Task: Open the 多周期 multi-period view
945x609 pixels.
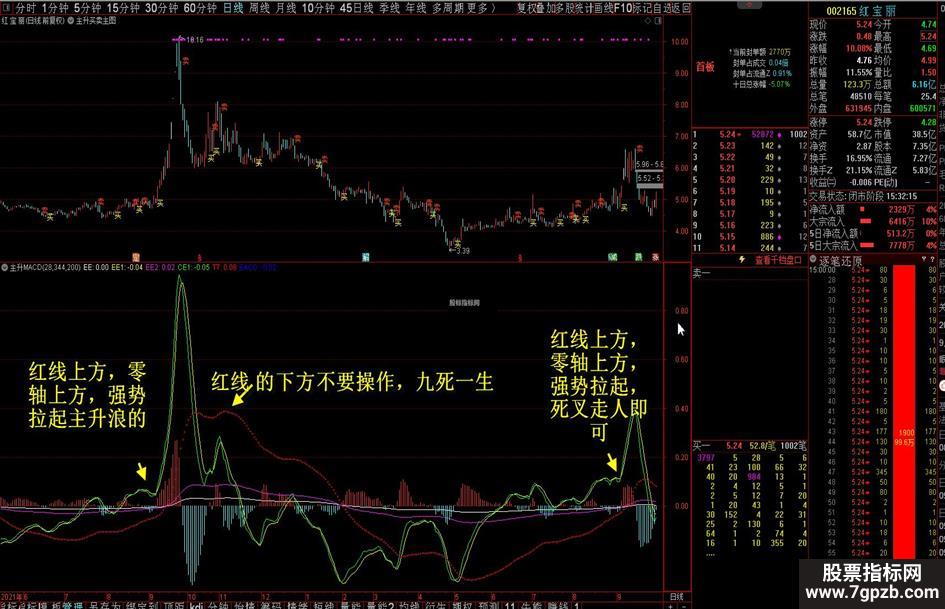Action: click(x=446, y=8)
